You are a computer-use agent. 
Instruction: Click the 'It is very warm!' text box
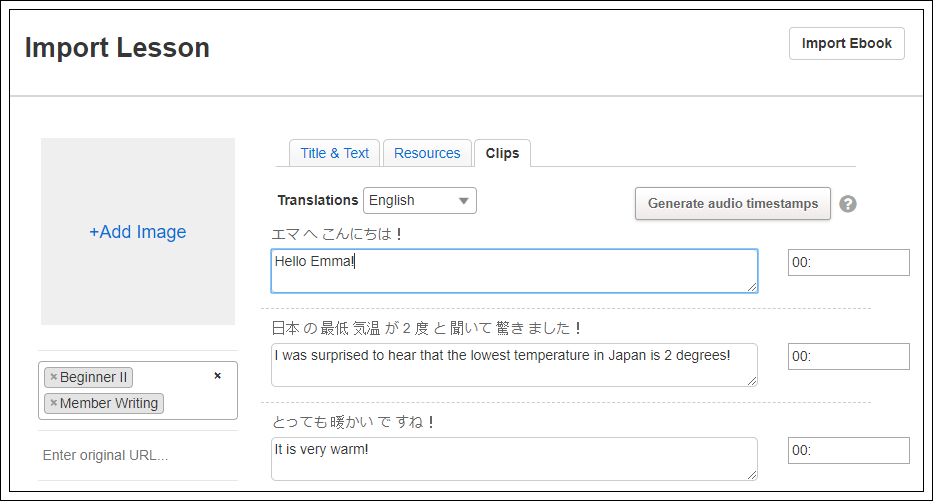tap(514, 459)
